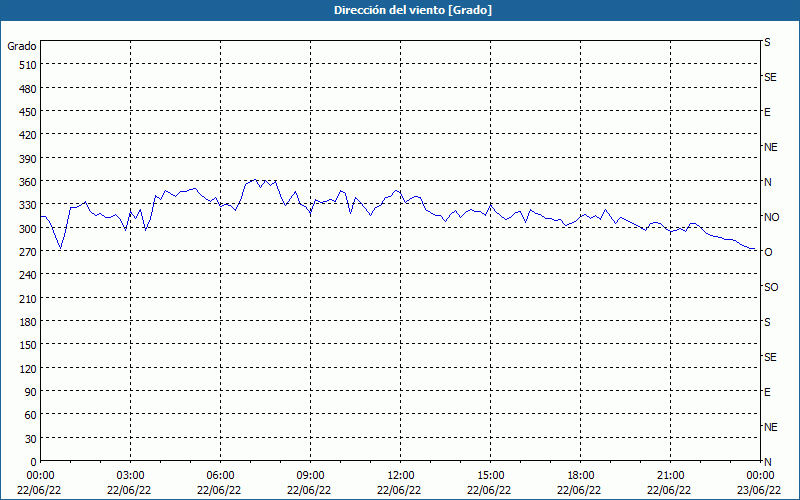Click the 300 degree axis label
This screenshot has width=800, height=500.
click(28, 229)
